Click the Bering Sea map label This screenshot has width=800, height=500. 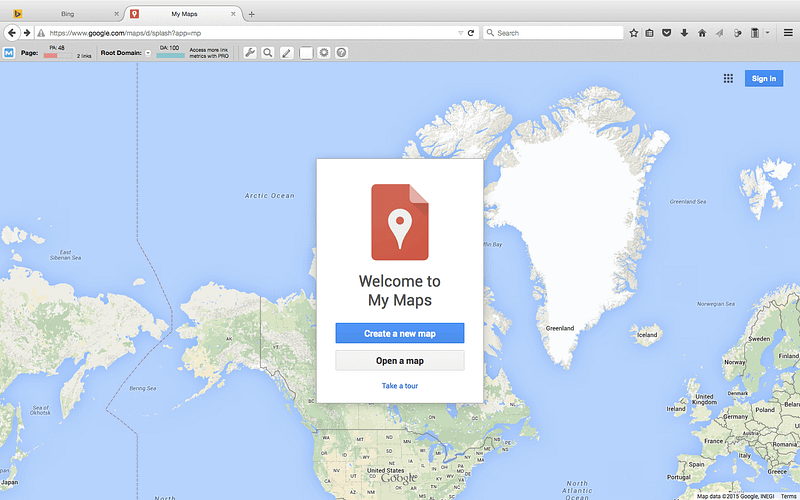click(143, 388)
